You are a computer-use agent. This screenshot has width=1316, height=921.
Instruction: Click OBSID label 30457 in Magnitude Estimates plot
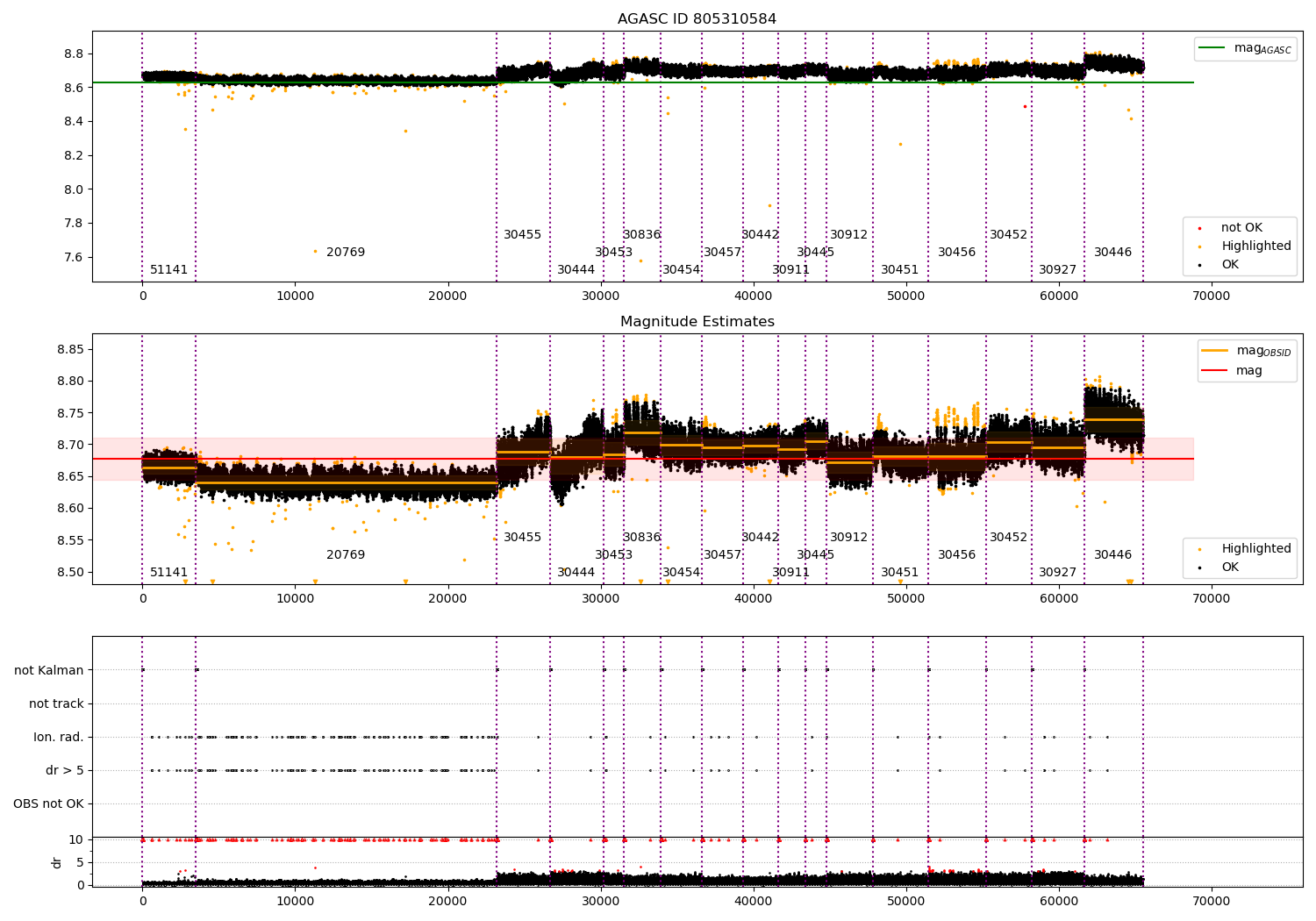click(x=723, y=555)
